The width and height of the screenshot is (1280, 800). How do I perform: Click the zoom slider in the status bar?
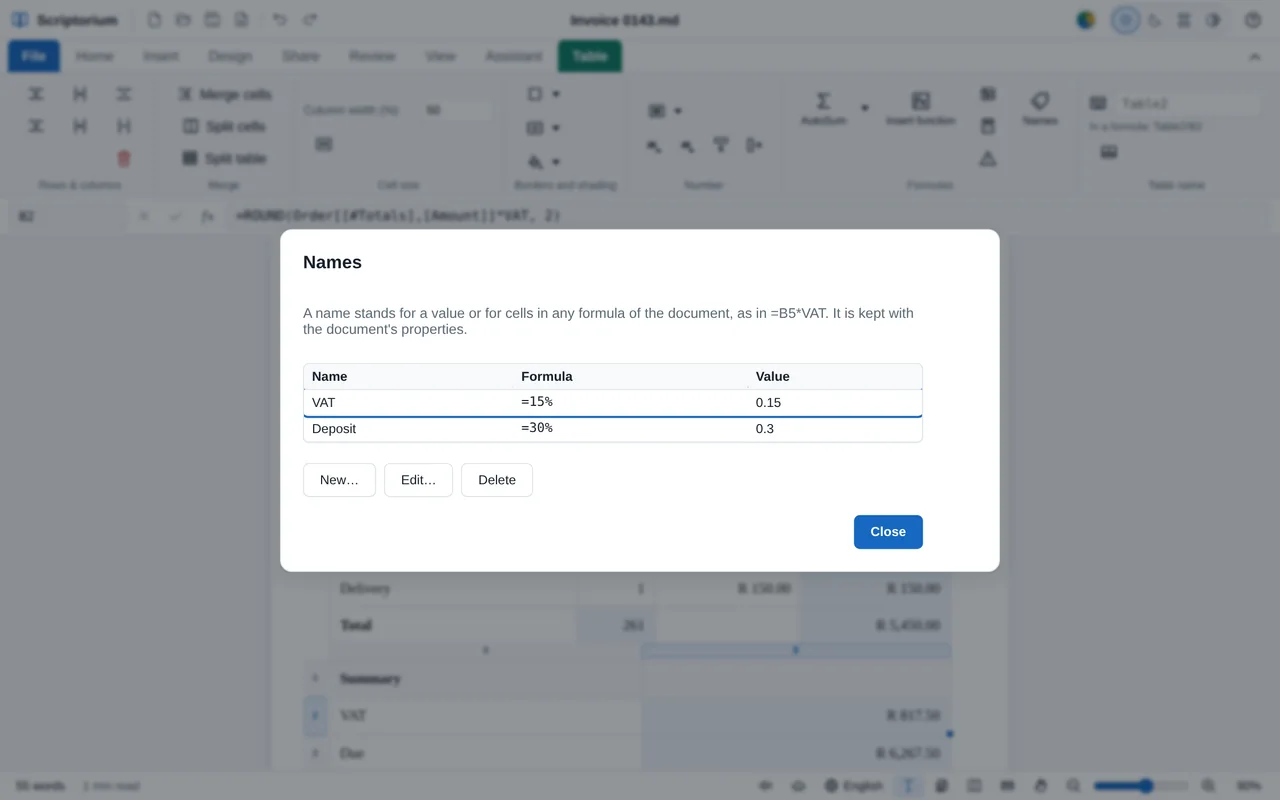coord(1140,786)
